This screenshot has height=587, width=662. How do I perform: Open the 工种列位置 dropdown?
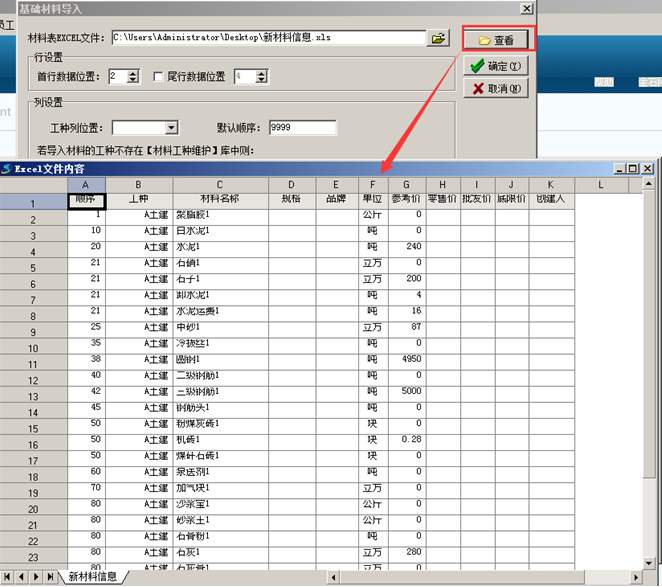(171, 127)
